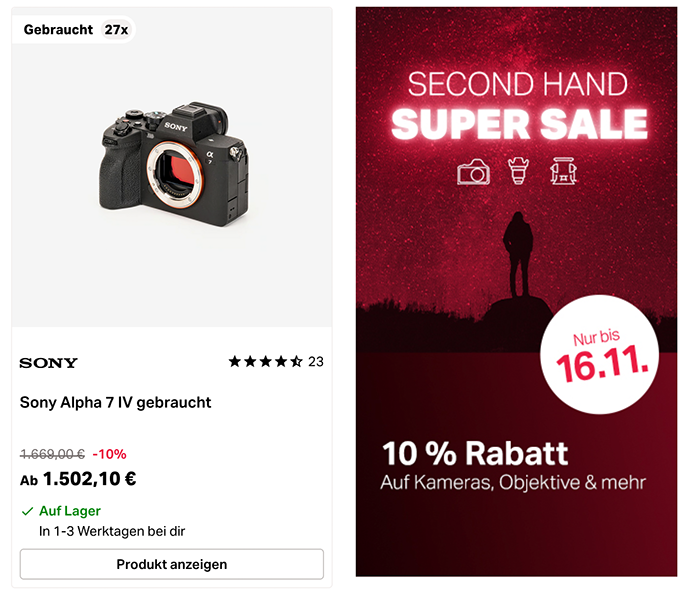Open the Sony Alpha 7 IV gebraucht title
The image size is (700, 594).
(x=116, y=403)
